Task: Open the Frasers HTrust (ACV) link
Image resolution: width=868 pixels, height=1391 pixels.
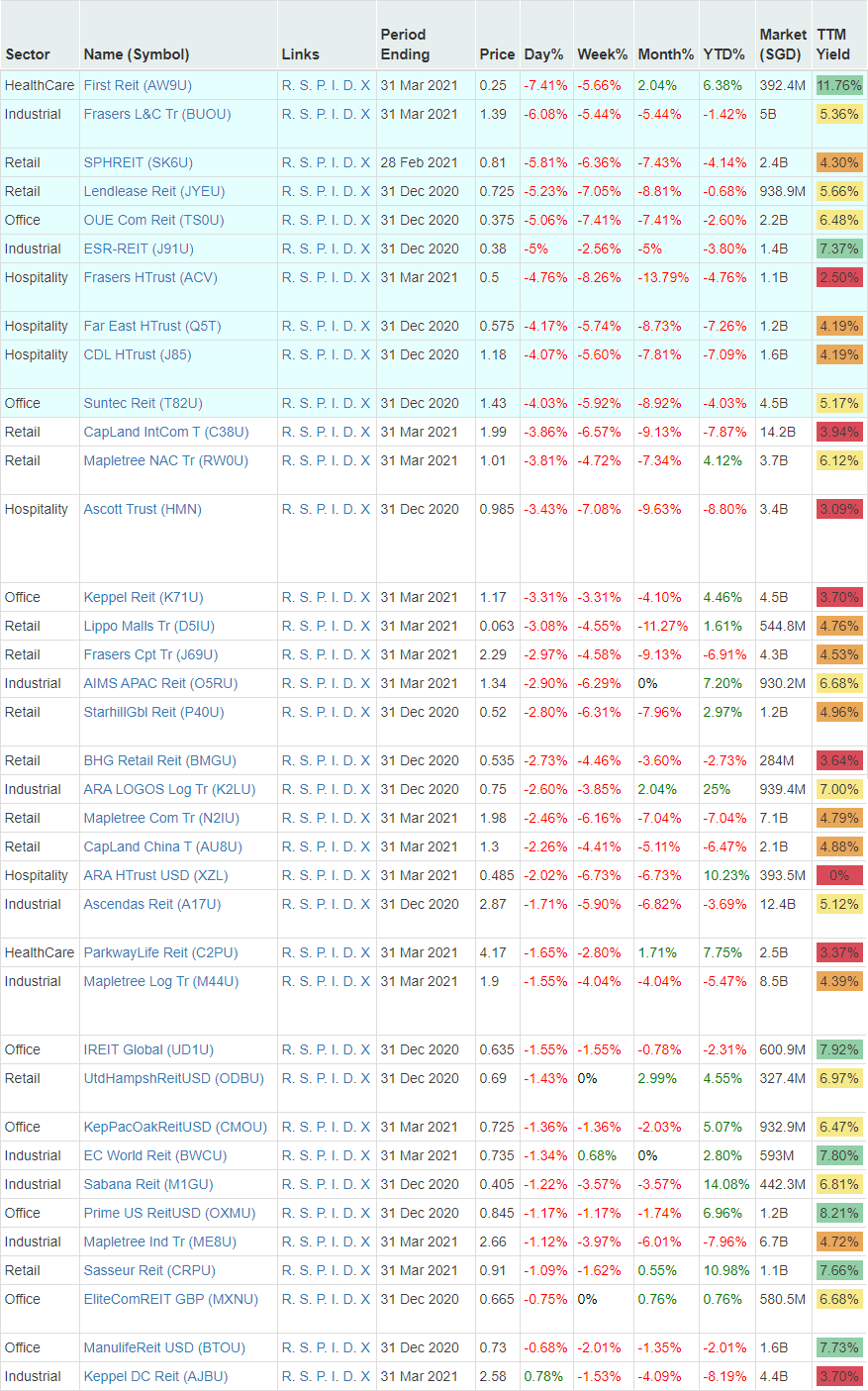Action: pyautogui.click(x=150, y=277)
